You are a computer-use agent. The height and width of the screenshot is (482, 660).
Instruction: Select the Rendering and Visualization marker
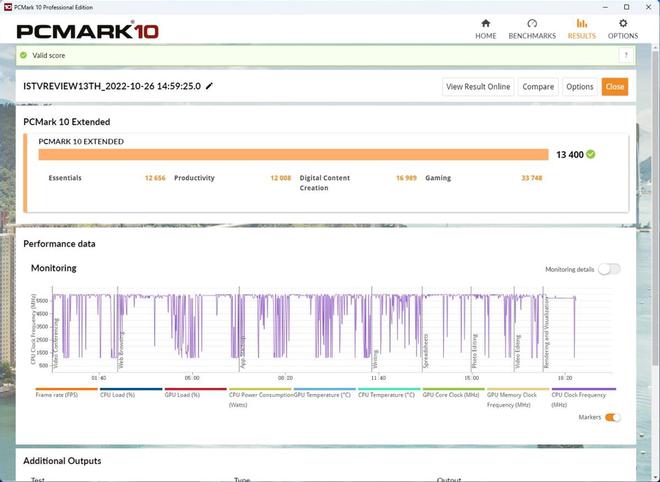pyautogui.click(x=546, y=333)
